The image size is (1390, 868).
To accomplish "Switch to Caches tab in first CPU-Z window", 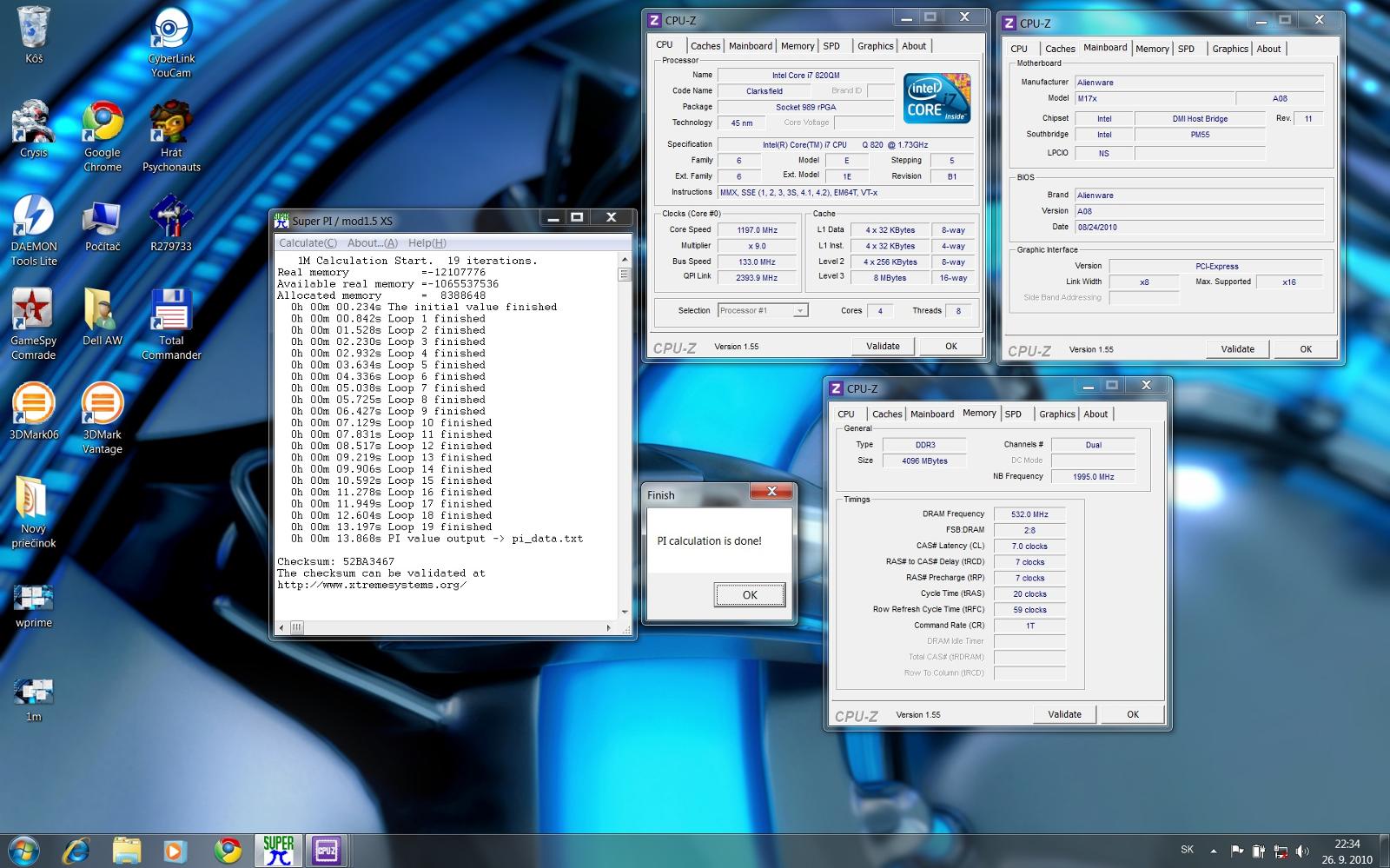I will point(705,46).
